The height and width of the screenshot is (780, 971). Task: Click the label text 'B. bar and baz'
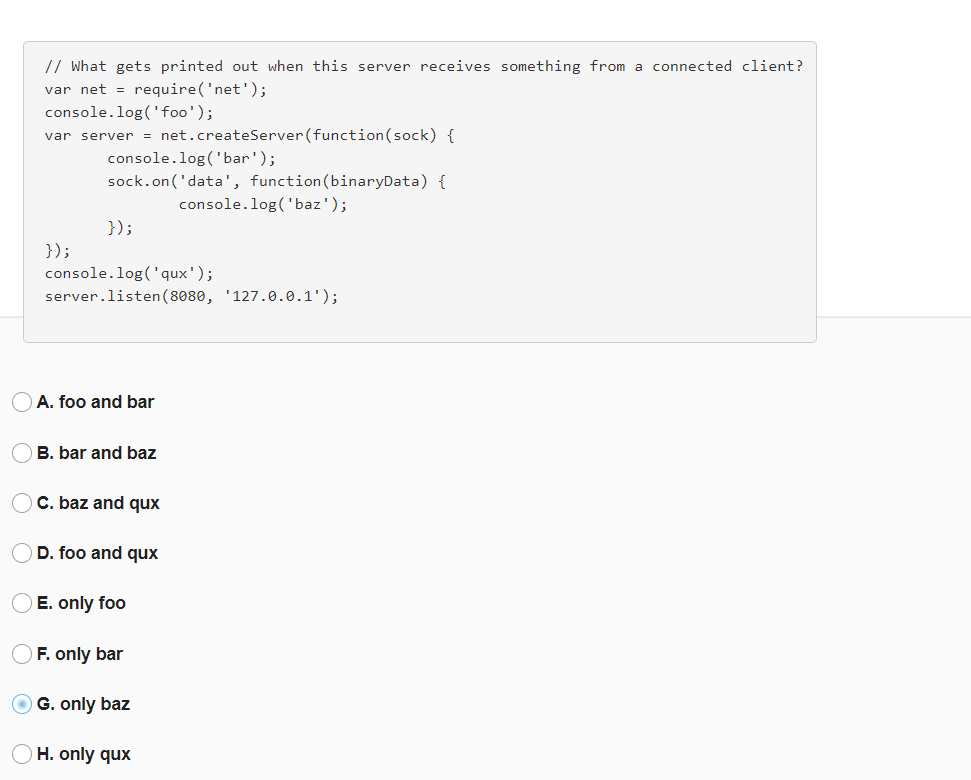[x=96, y=453]
